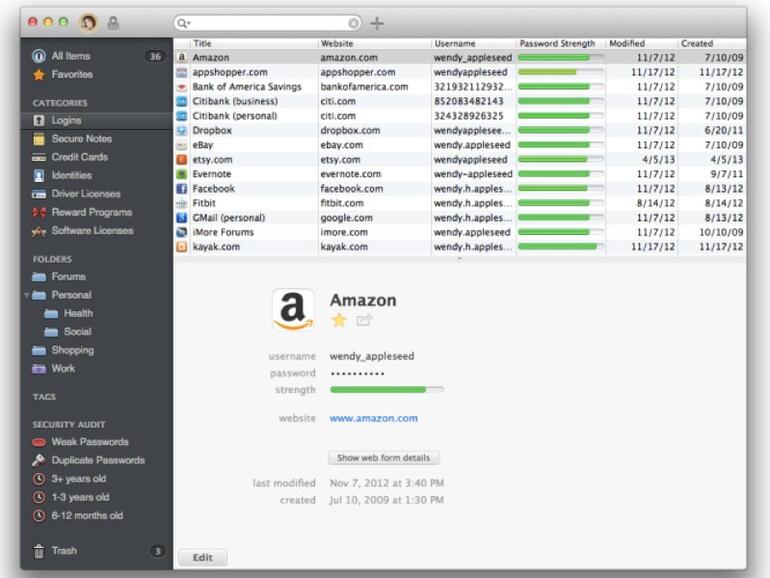The image size is (770, 578).
Task: Open the Trash icon in sidebar
Action: click(x=39, y=551)
